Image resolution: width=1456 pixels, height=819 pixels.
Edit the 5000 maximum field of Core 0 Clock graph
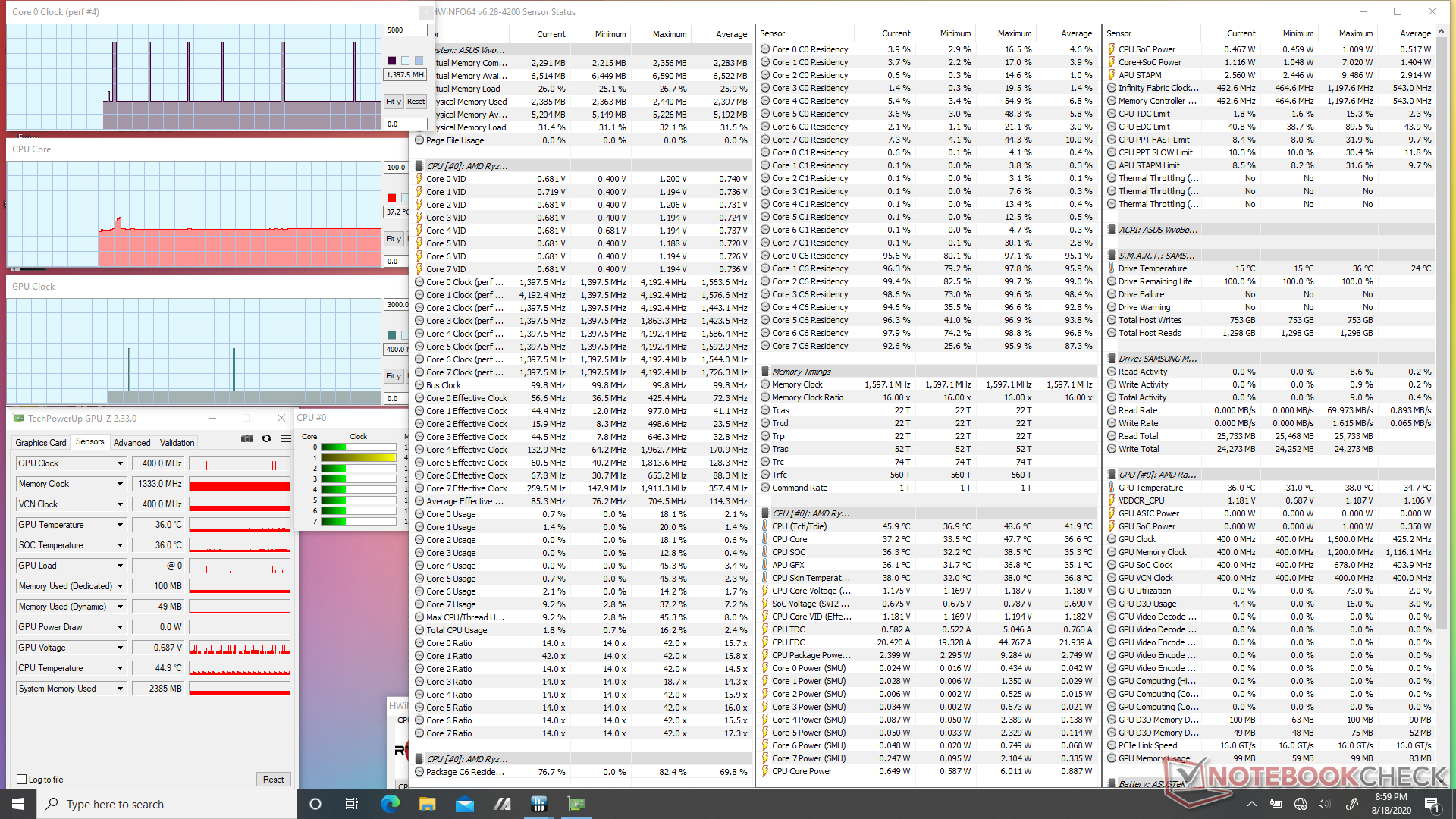pos(405,30)
